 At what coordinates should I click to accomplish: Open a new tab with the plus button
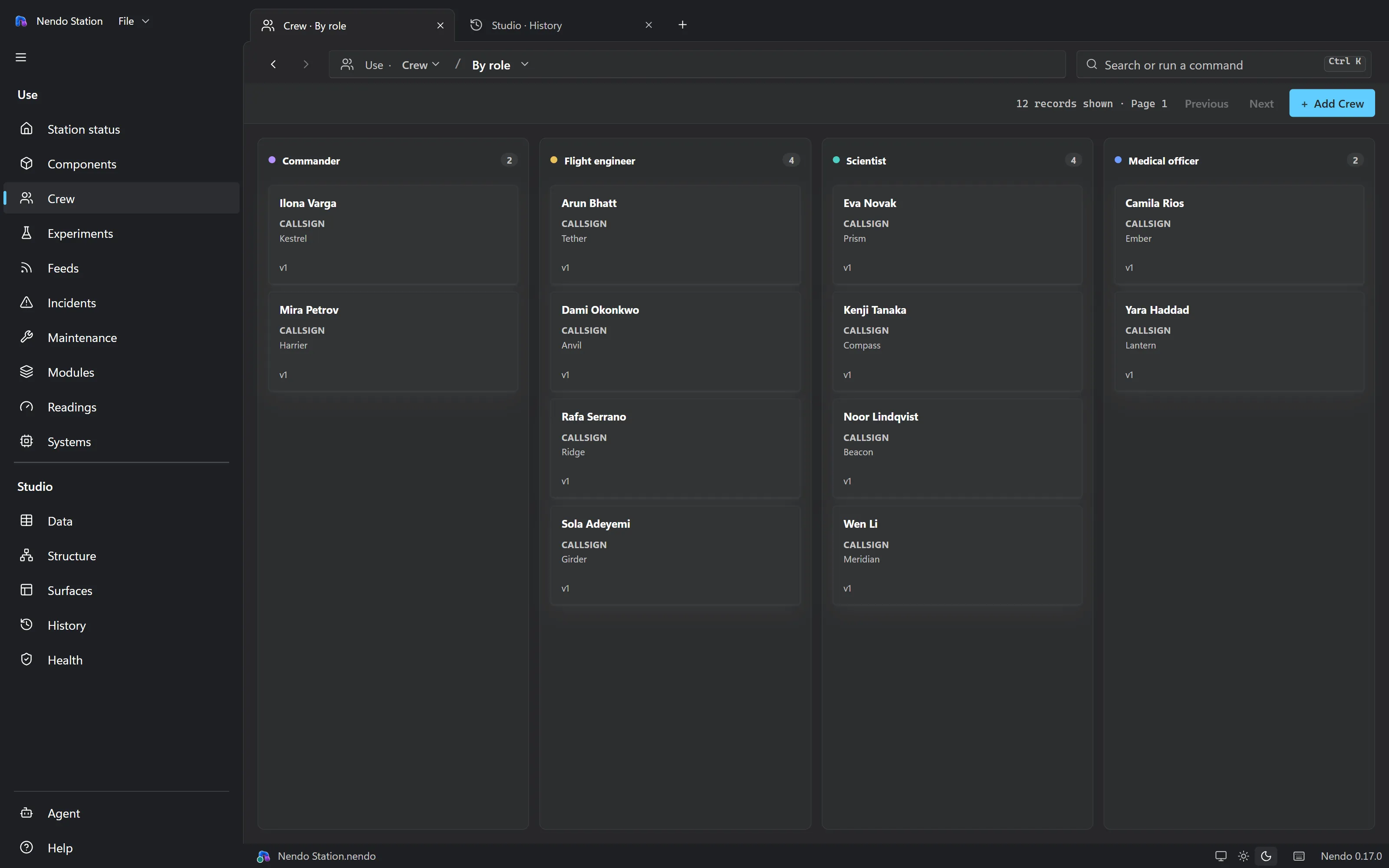[682, 25]
